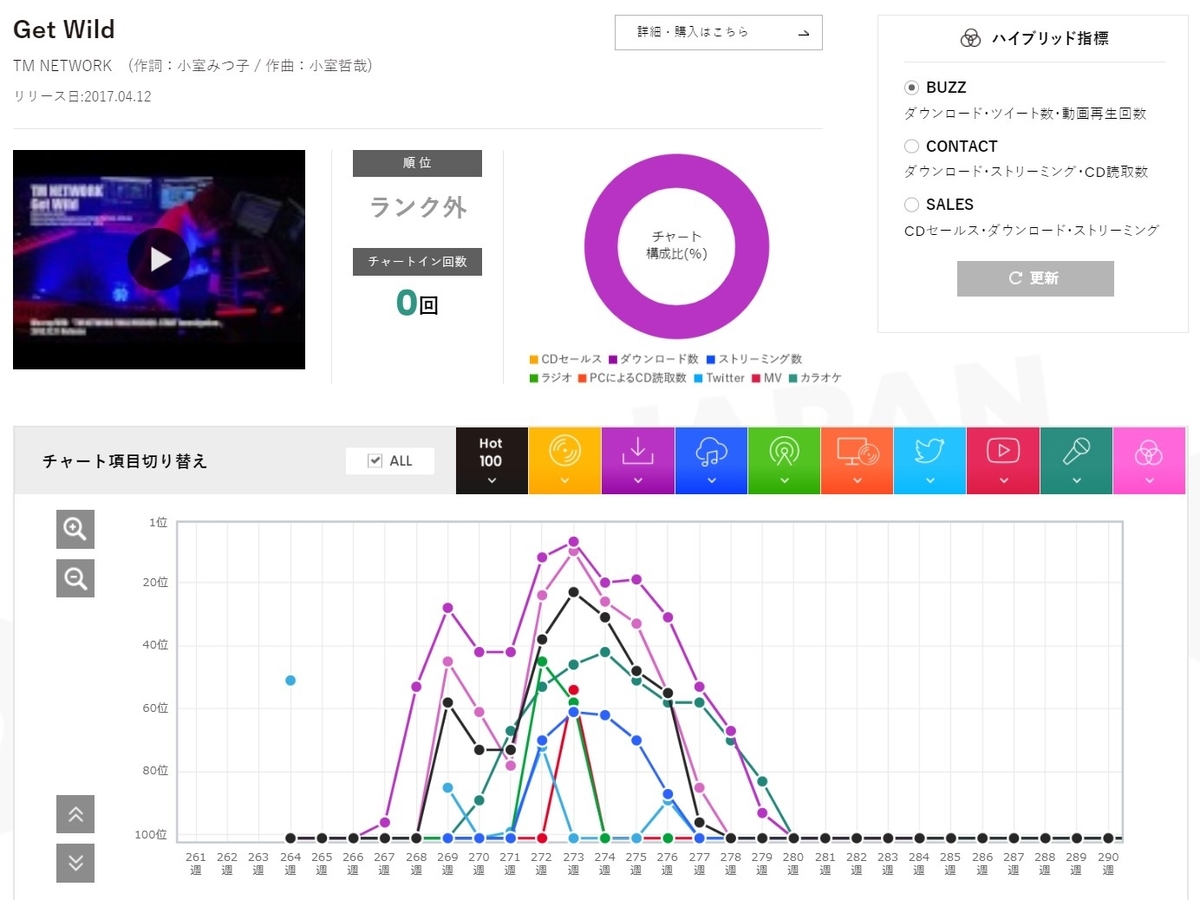Click the red MV point at week 273
The image size is (1200, 900).
pyautogui.click(x=573, y=690)
